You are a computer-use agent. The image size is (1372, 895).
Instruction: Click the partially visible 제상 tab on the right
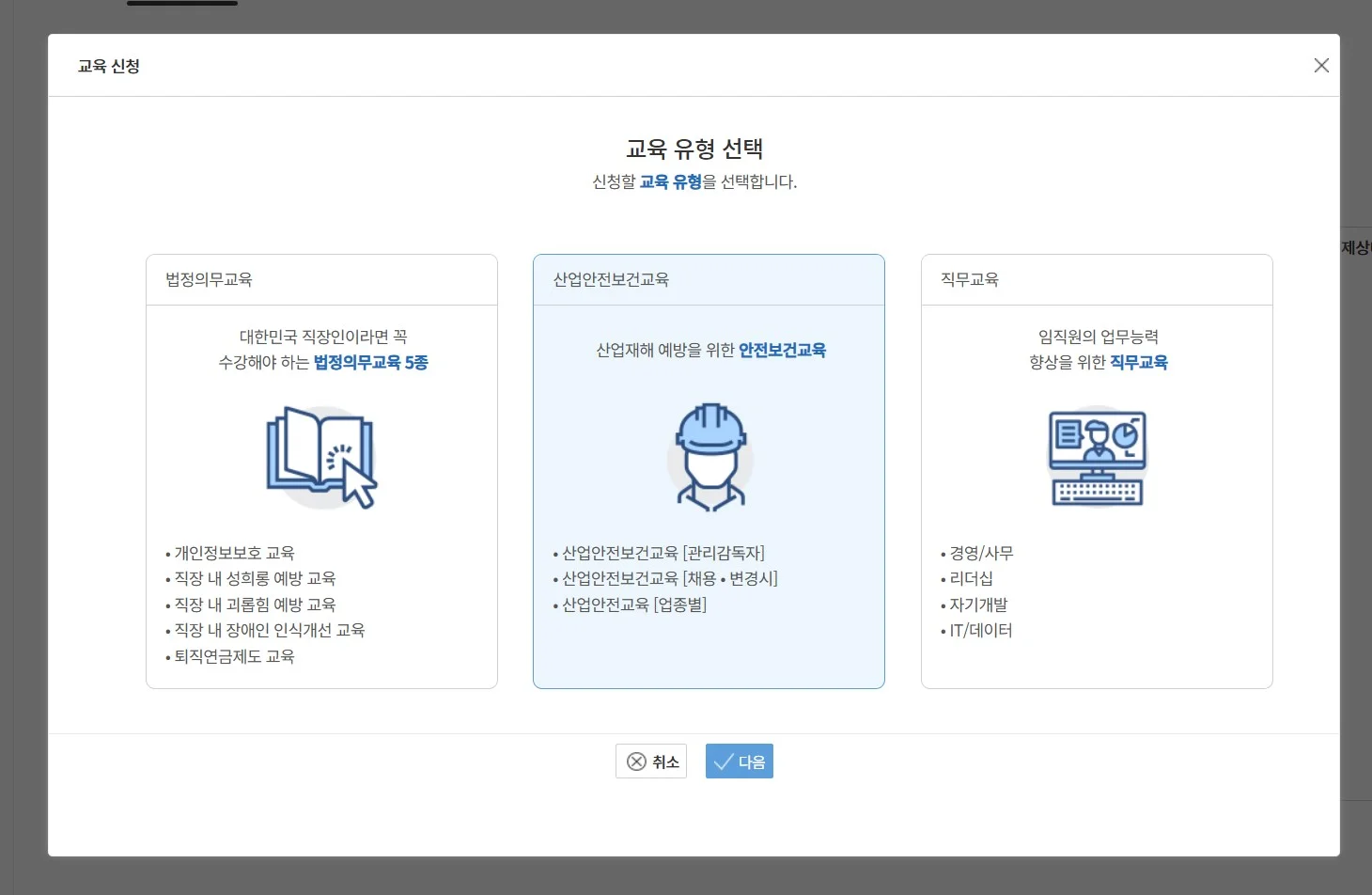(1356, 246)
